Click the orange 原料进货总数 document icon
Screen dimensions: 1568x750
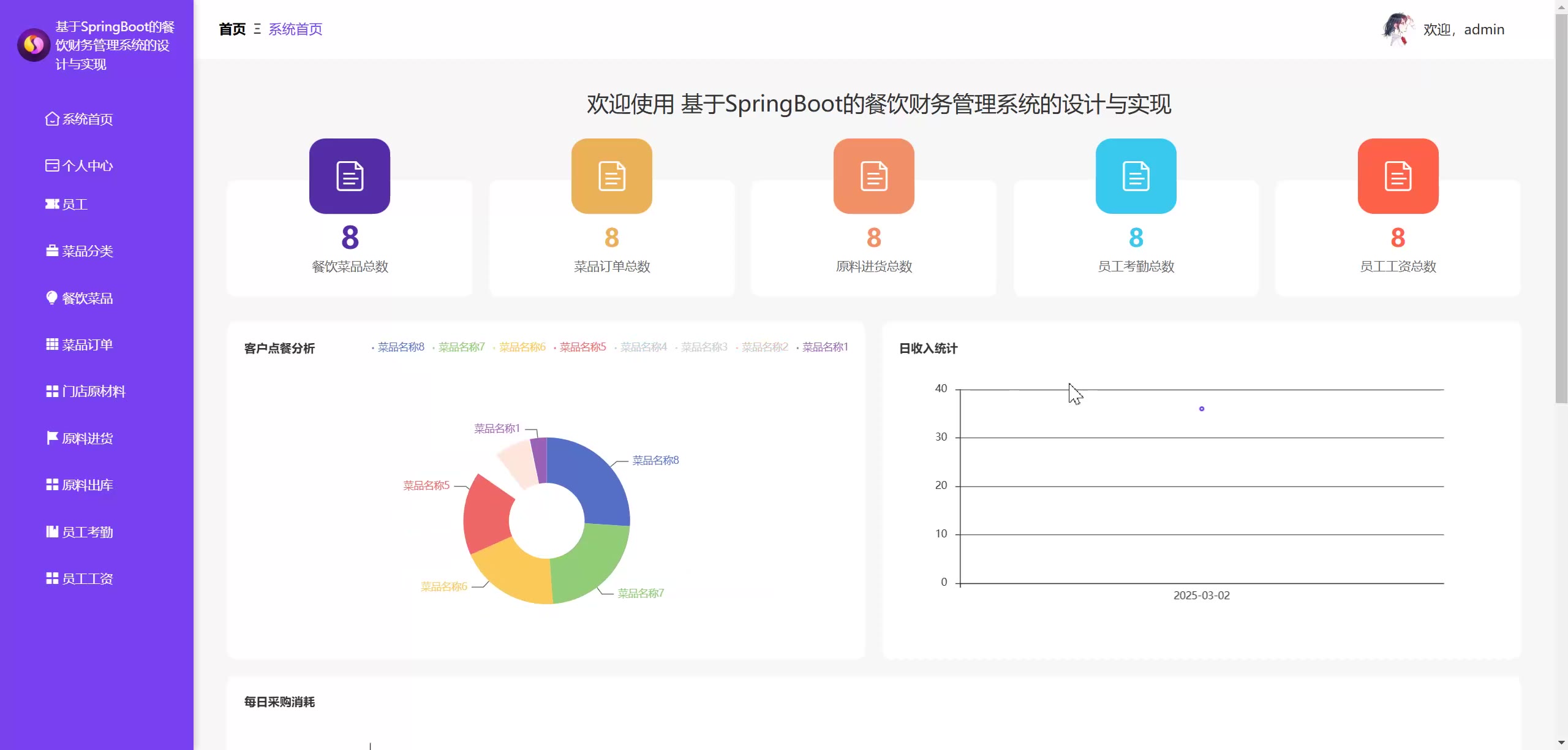tap(874, 176)
